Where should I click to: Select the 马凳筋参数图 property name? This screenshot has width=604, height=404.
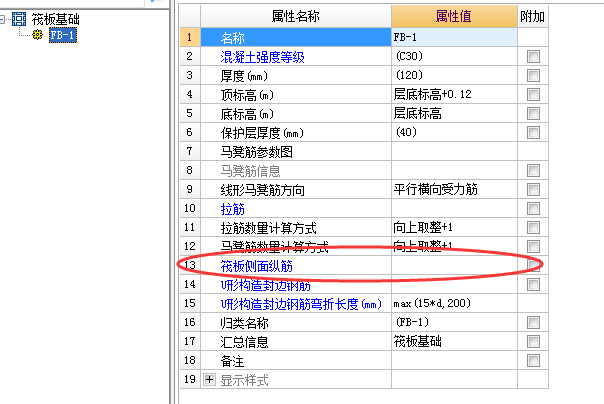257,152
